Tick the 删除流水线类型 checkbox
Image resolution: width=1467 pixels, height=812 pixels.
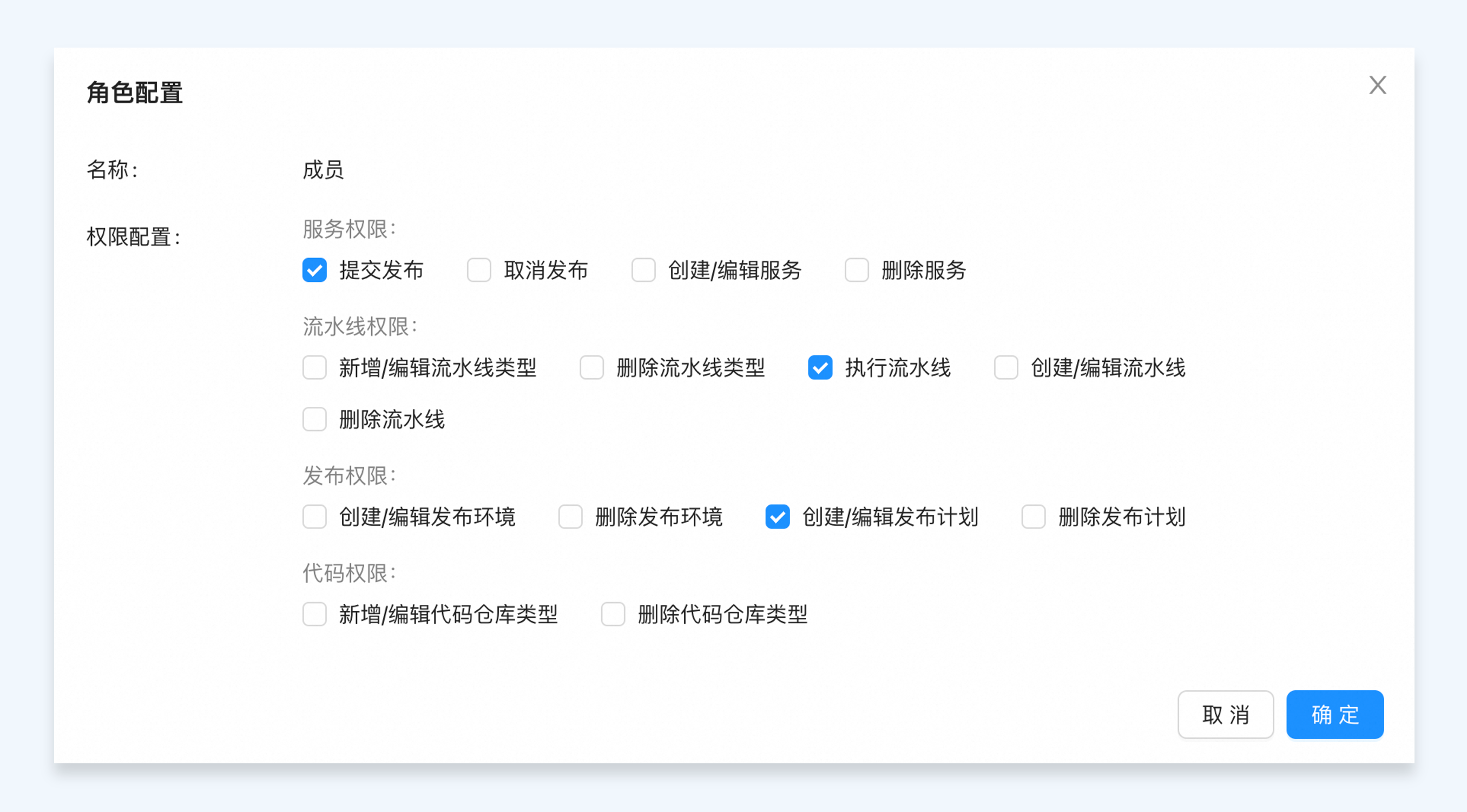click(591, 367)
